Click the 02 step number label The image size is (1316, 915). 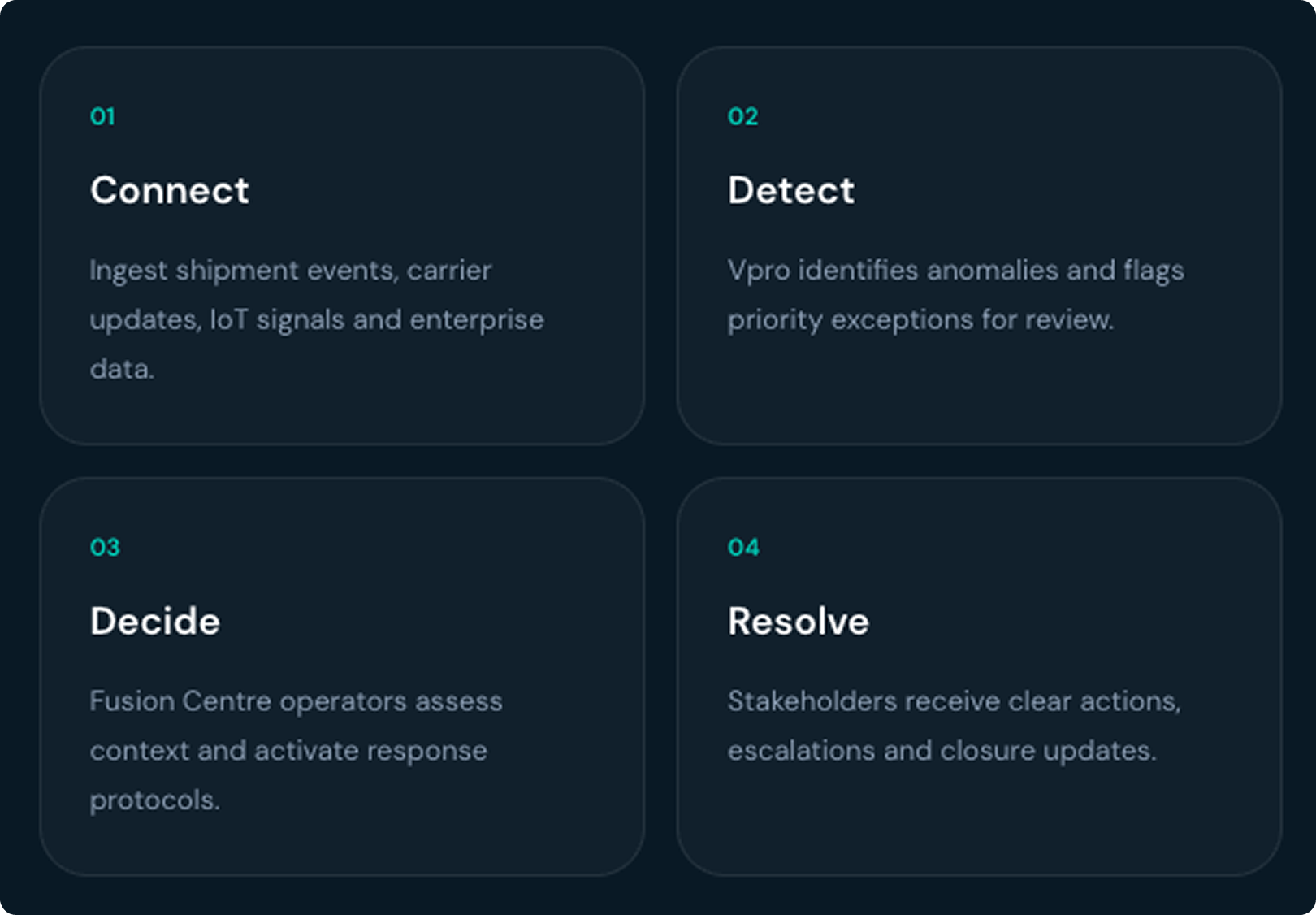(742, 116)
